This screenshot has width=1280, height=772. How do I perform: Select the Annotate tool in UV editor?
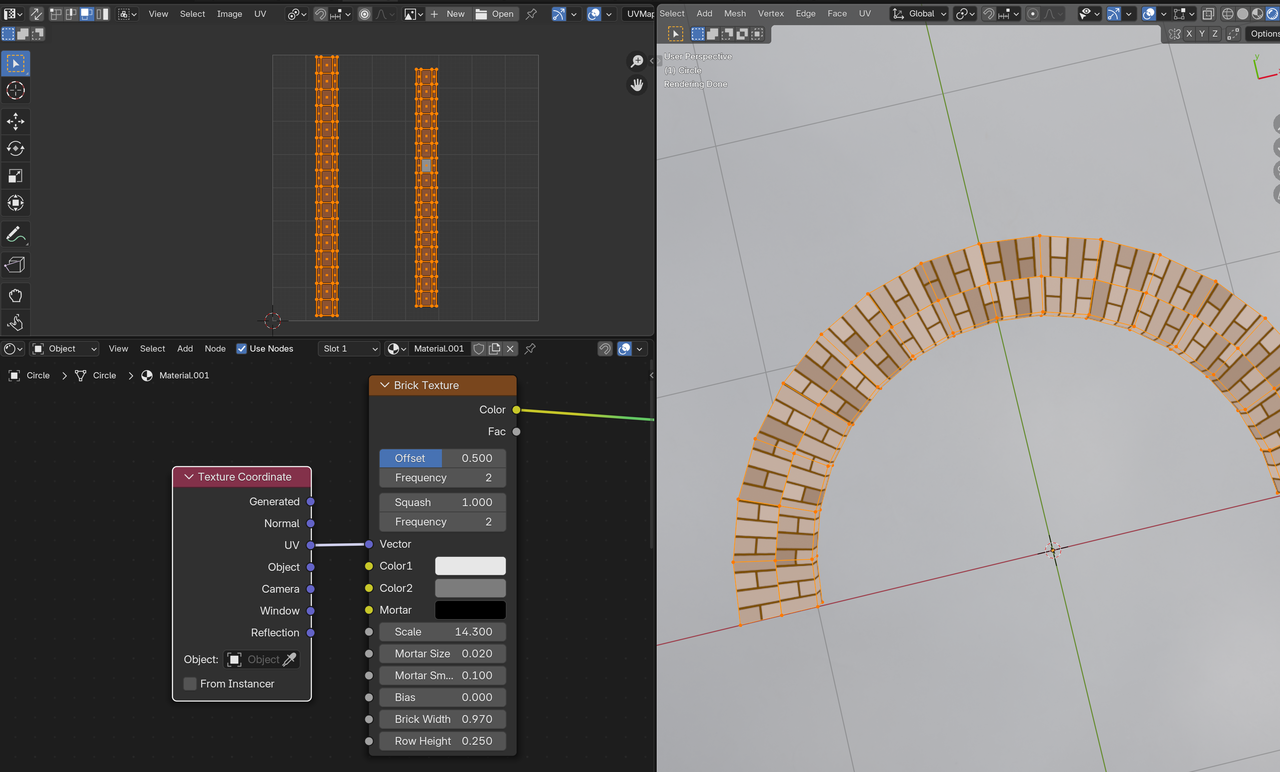16,235
